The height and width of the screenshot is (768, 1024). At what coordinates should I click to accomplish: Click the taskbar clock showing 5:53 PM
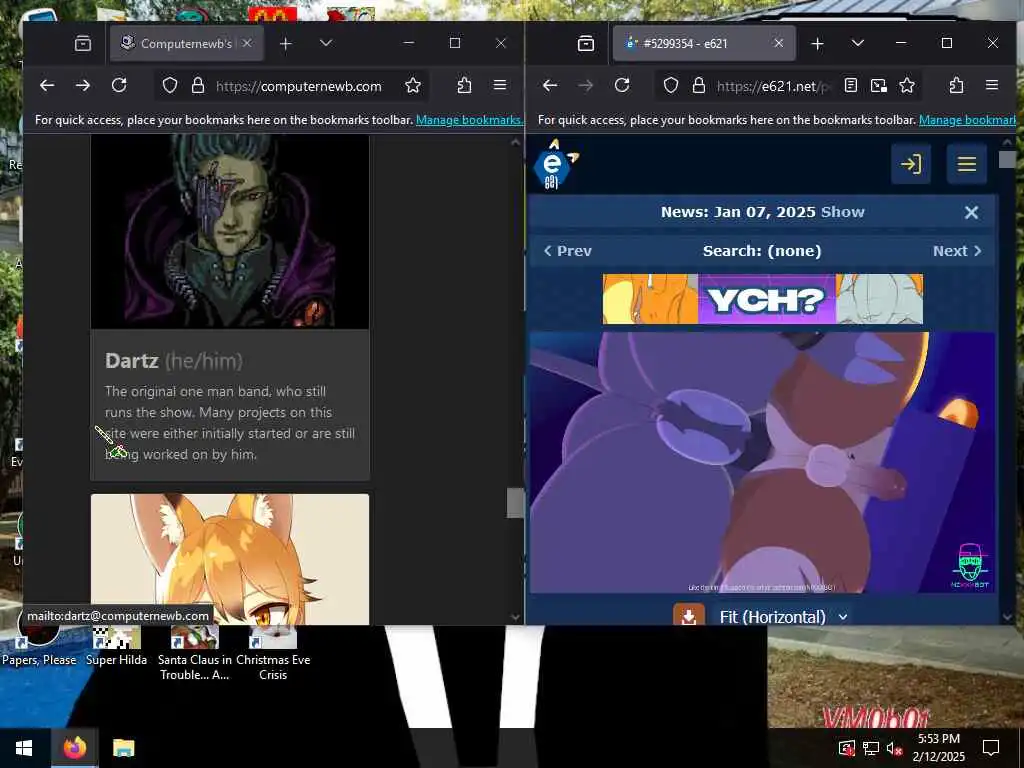click(x=938, y=748)
